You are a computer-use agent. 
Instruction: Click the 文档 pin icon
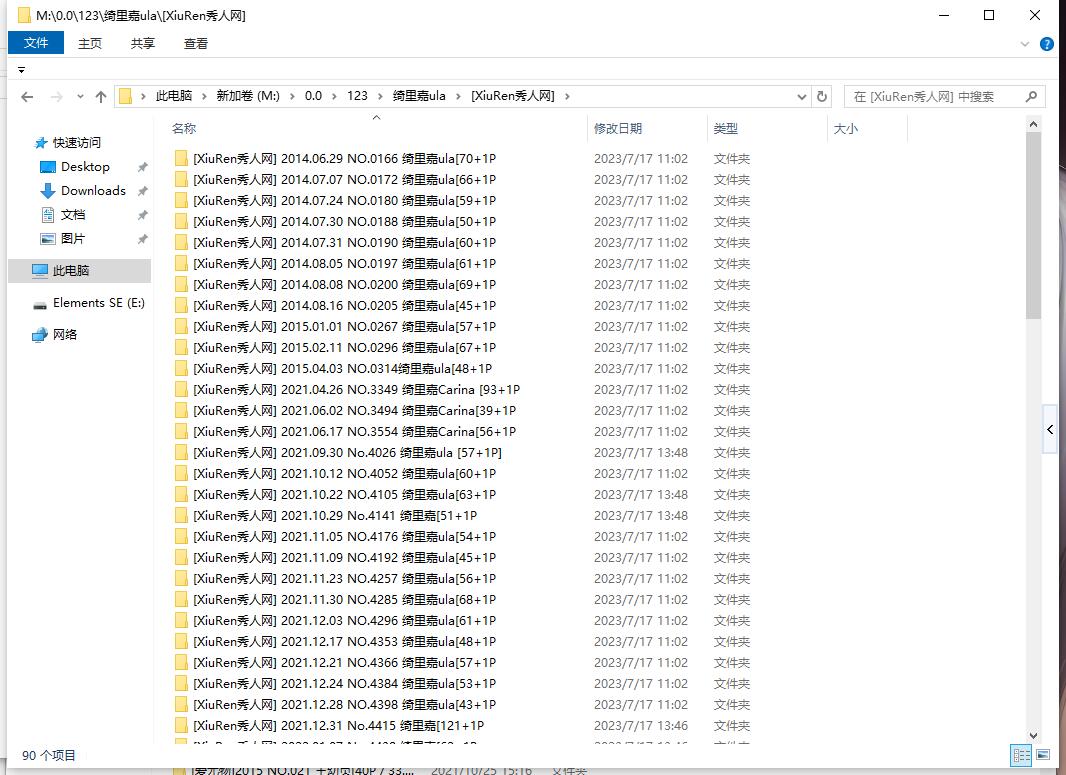[x=142, y=216]
